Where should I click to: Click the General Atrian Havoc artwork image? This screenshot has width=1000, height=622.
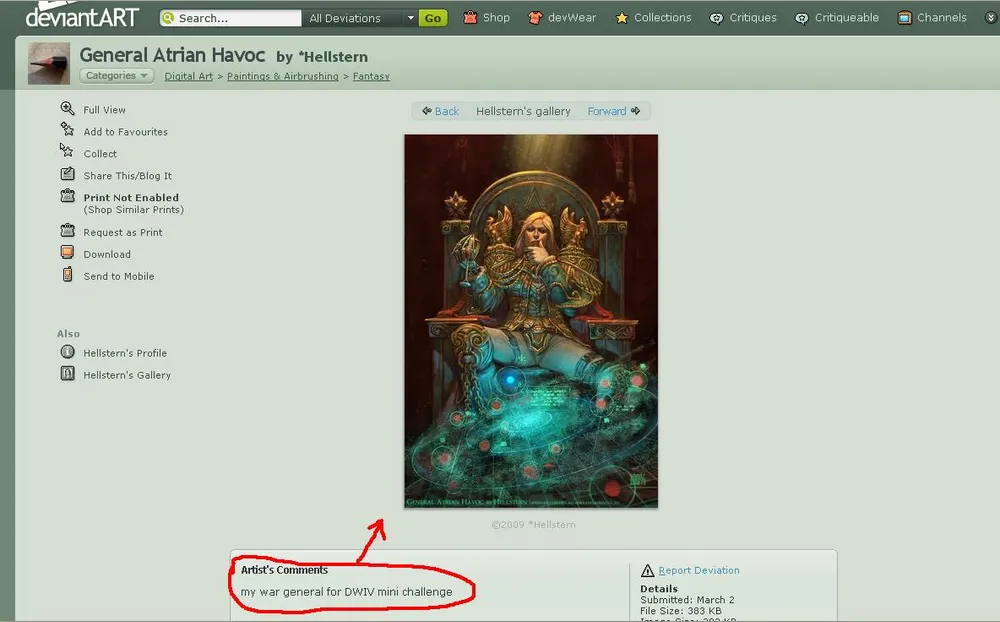pos(531,321)
